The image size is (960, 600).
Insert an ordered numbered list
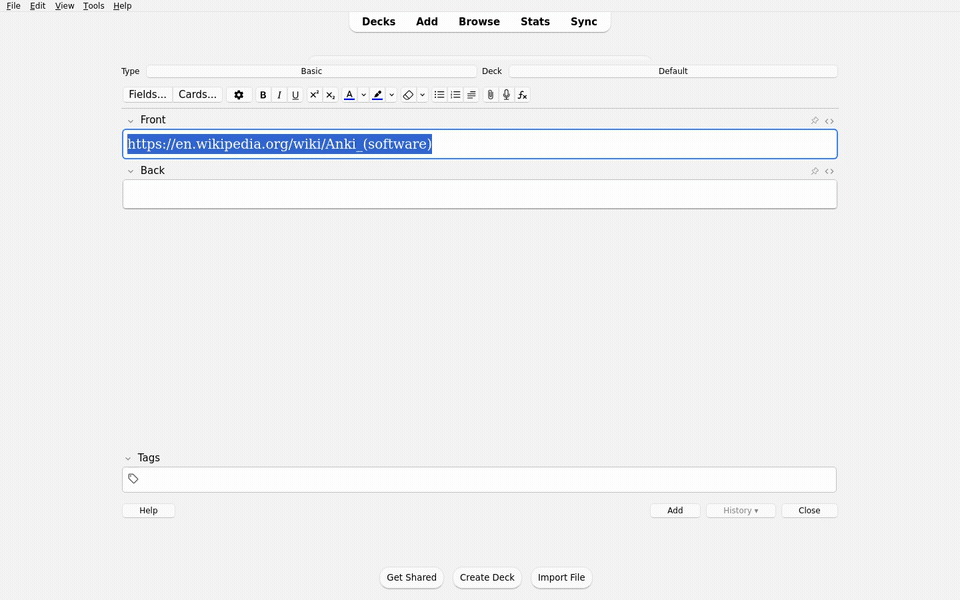[x=455, y=95]
